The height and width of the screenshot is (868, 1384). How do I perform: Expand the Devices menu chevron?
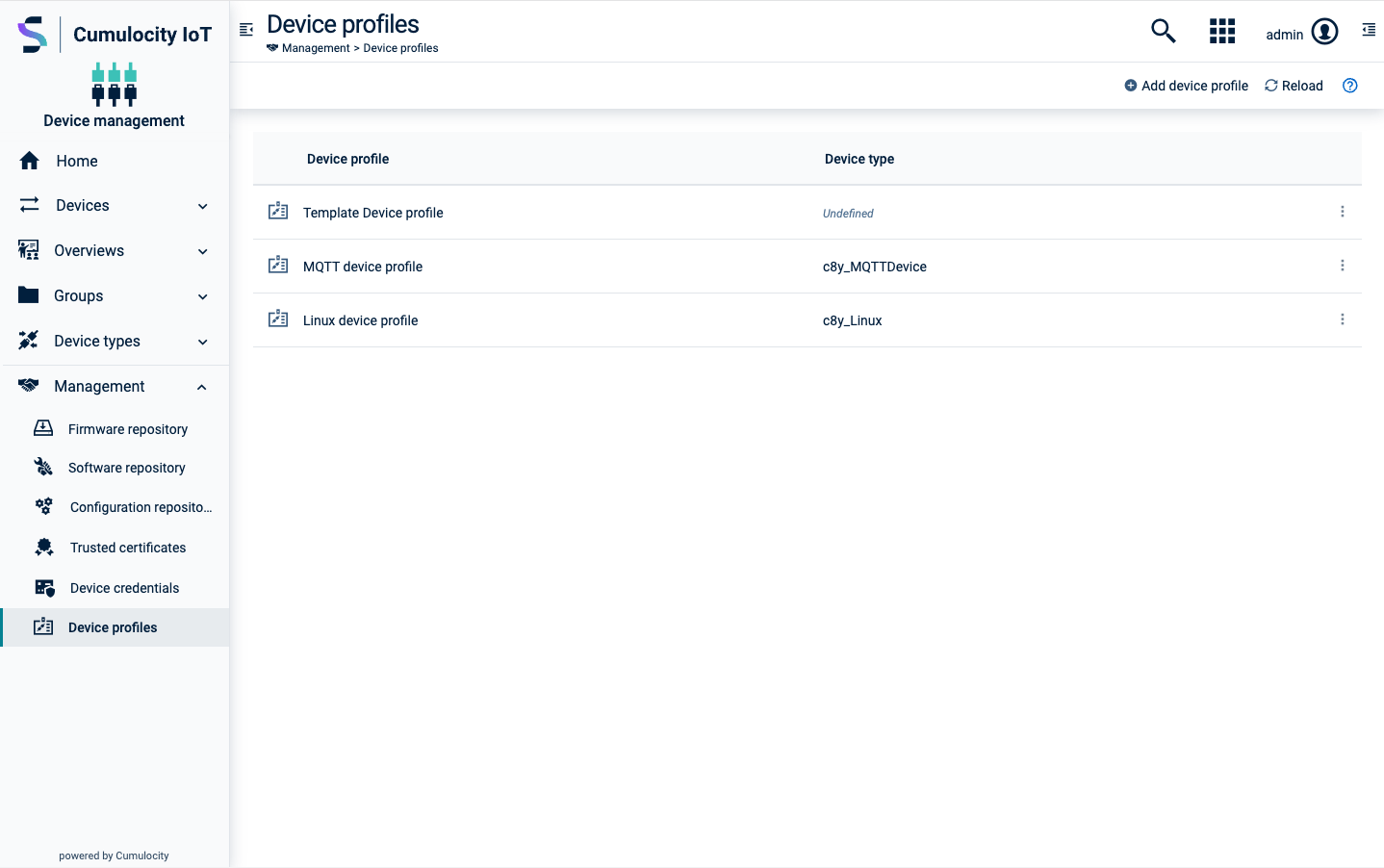point(203,206)
